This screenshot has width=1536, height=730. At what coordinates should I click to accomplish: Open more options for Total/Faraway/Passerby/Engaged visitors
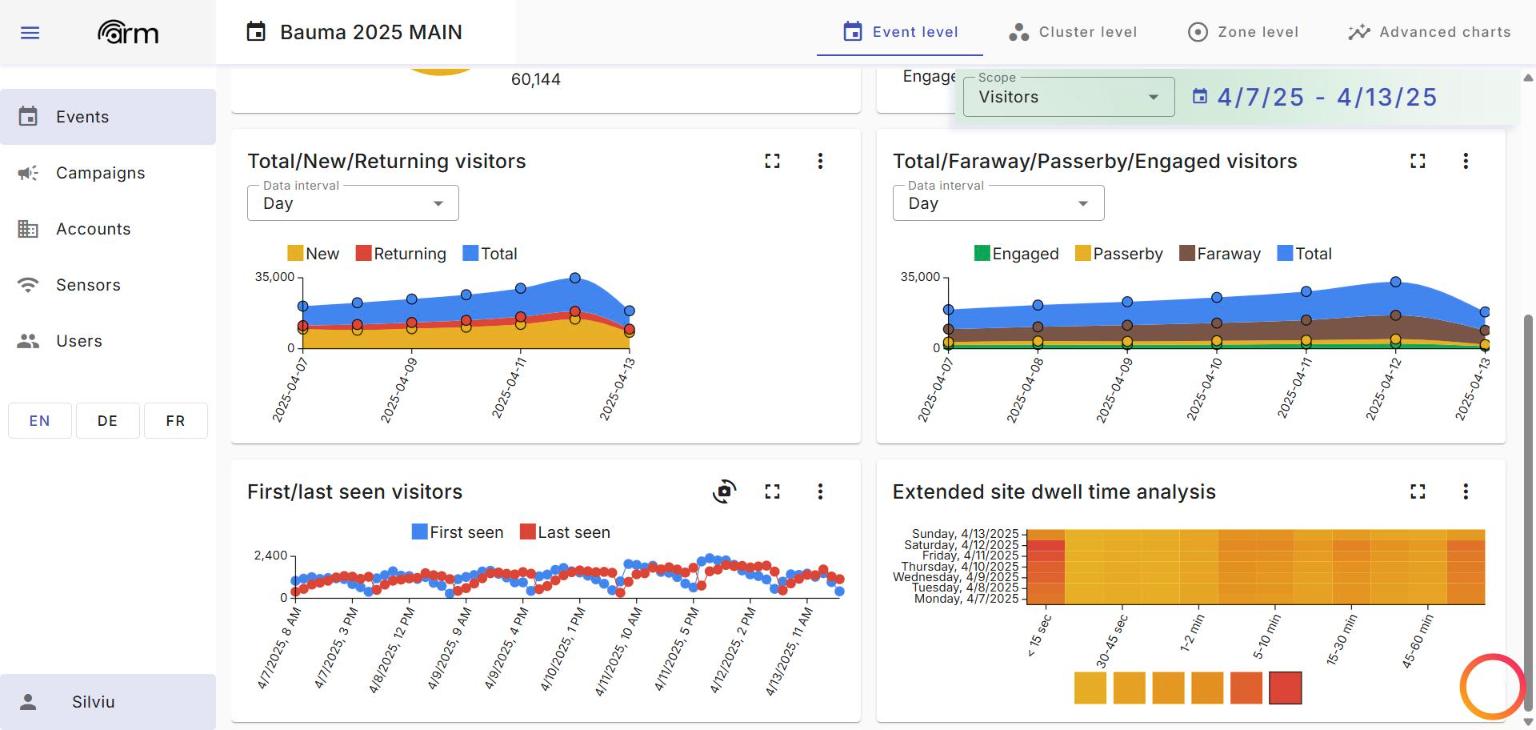click(x=1465, y=161)
